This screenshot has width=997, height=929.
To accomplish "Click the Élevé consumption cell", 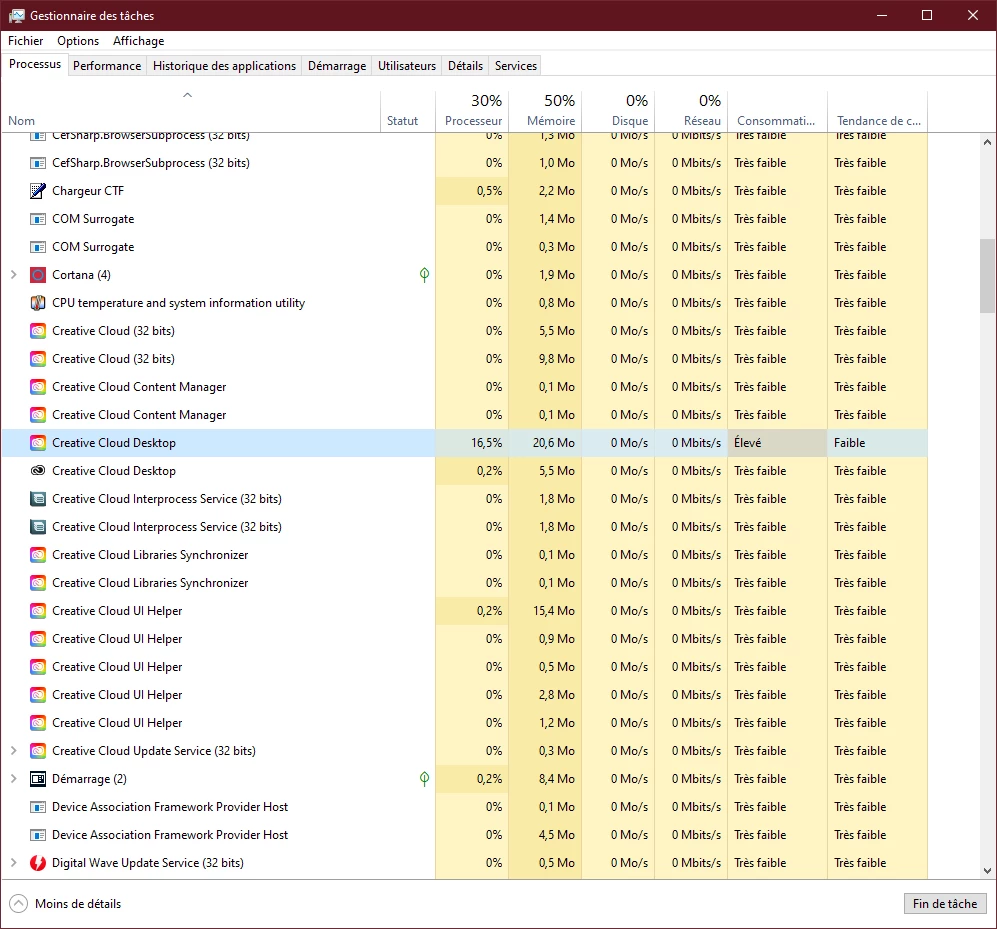I will click(777, 443).
